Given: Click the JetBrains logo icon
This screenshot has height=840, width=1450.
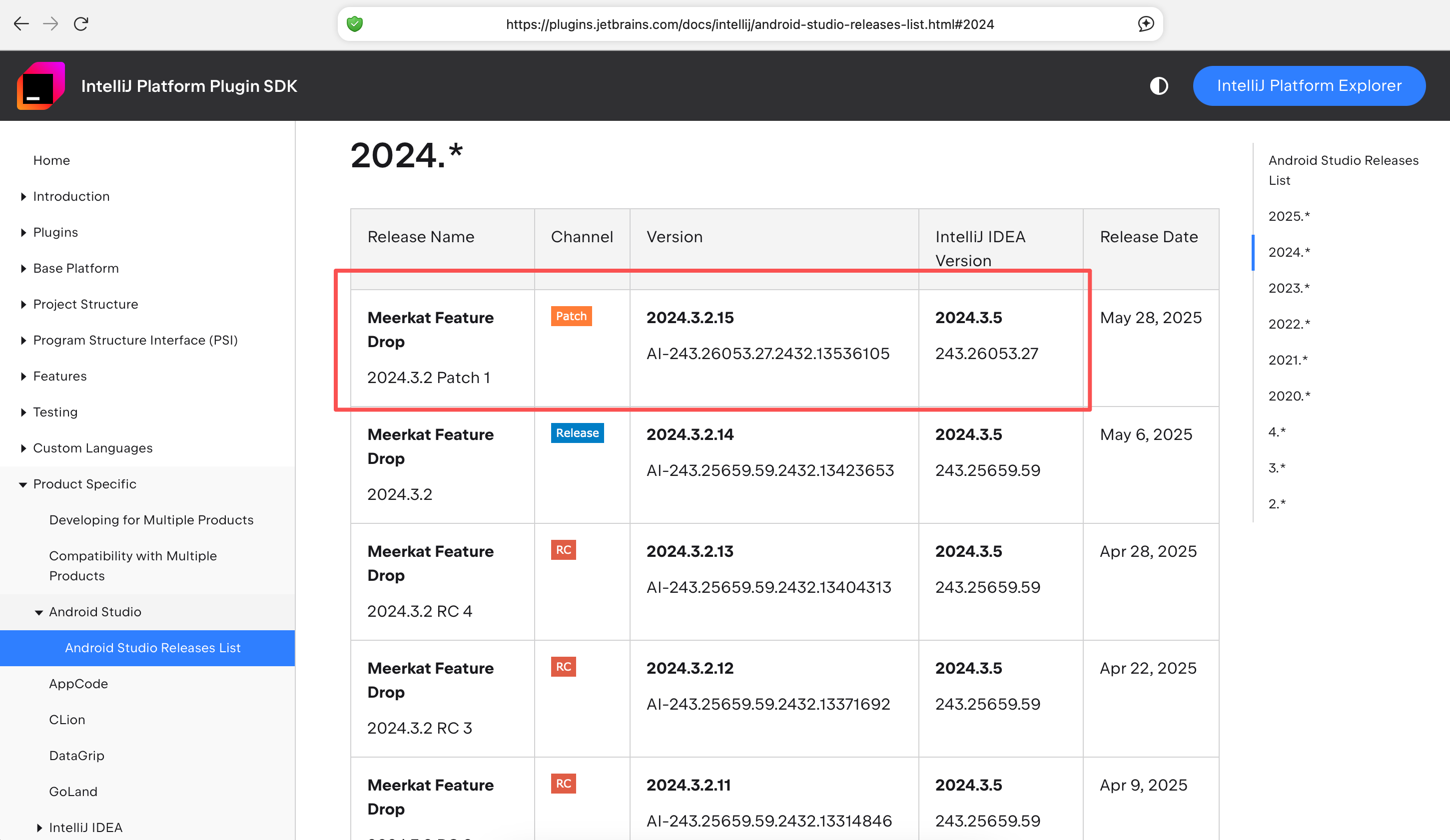Looking at the screenshot, I should (40, 86).
